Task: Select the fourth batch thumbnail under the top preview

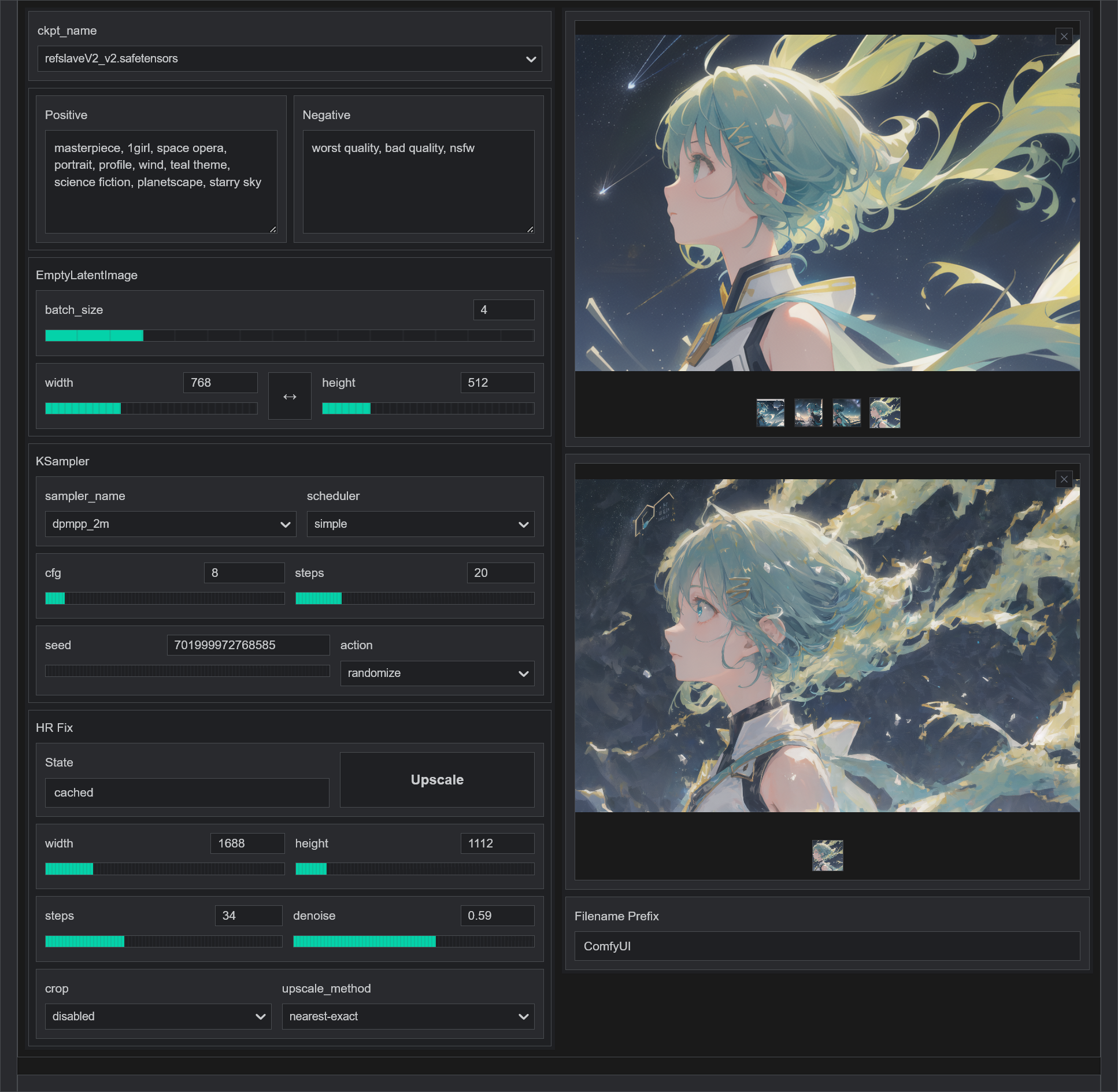Action: 884,412
